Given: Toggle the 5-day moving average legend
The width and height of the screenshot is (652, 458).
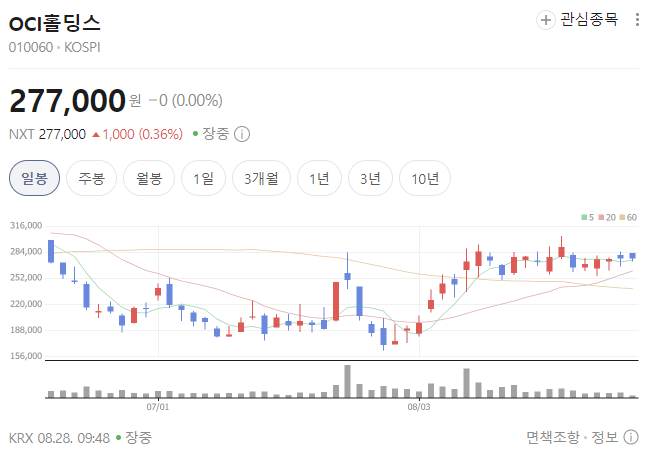Looking at the screenshot, I should pos(588,217).
